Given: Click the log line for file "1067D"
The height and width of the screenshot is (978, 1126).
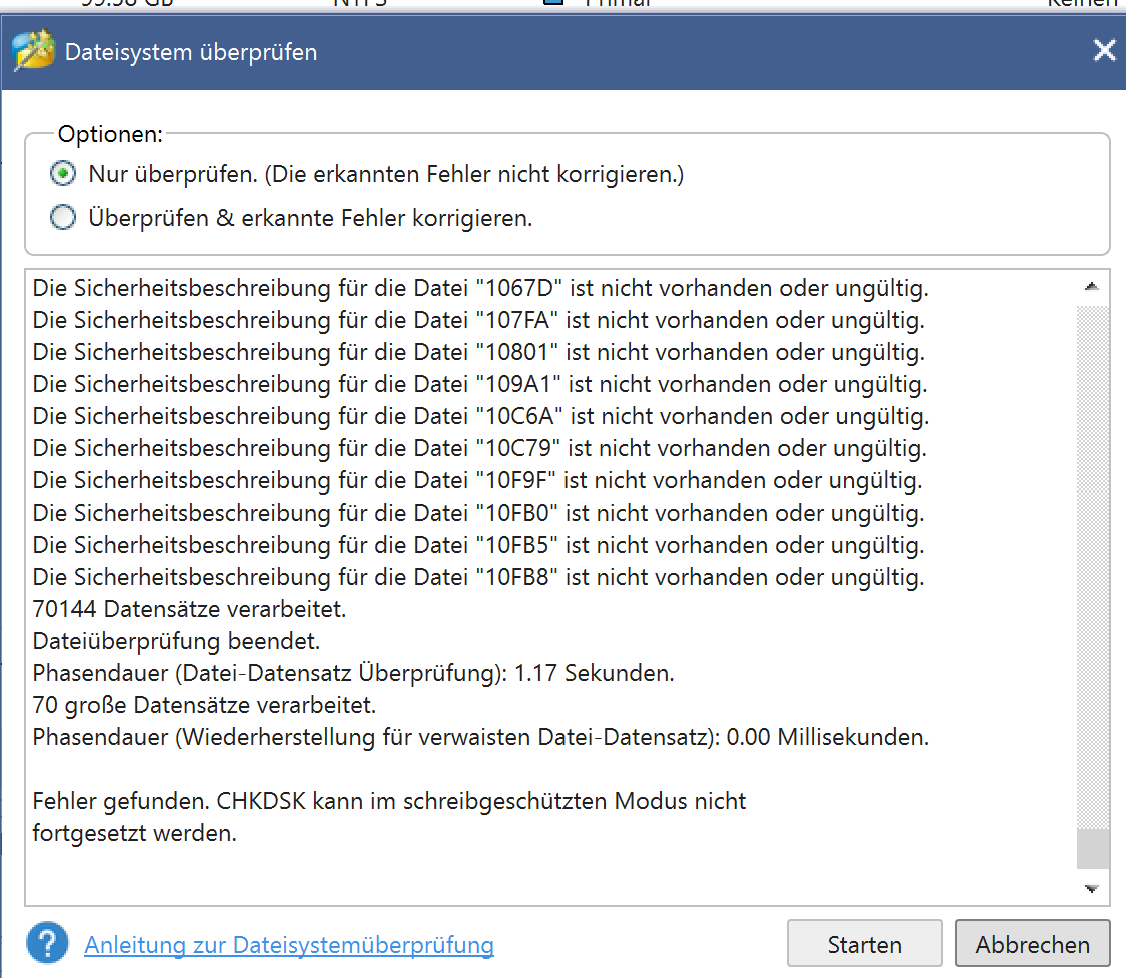Looking at the screenshot, I should point(481,290).
